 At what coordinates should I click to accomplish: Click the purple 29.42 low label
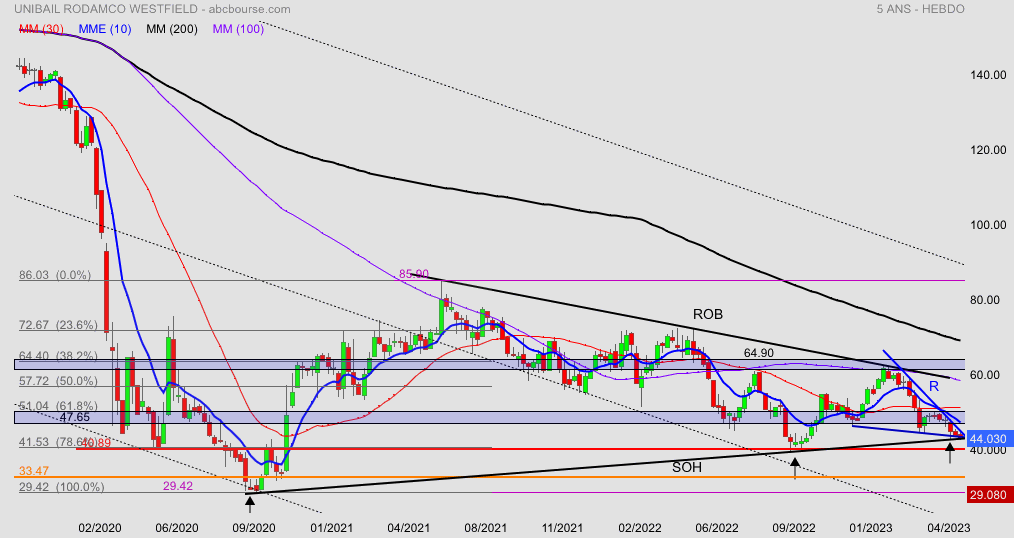[178, 486]
